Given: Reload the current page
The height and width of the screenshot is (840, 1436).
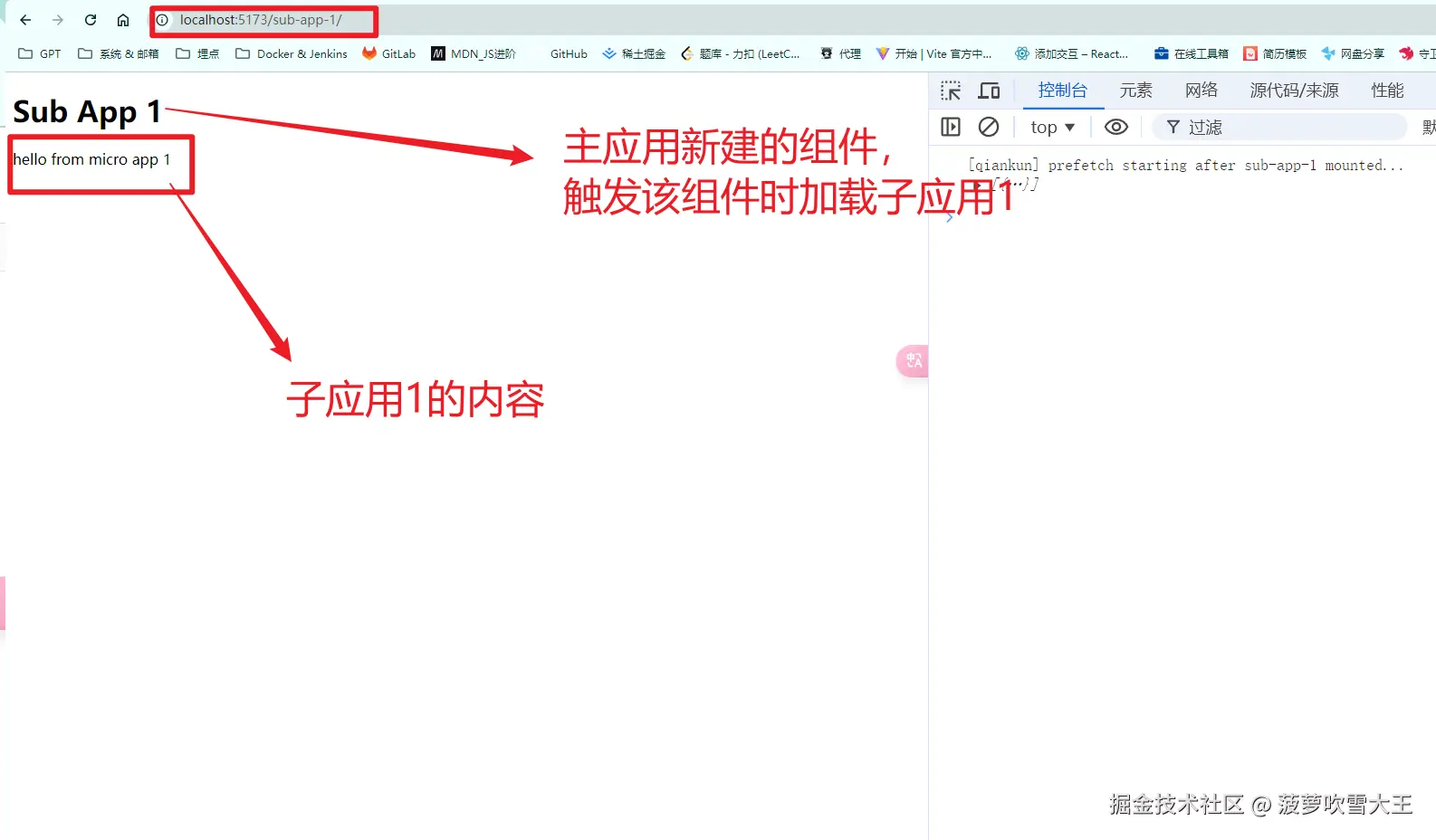Looking at the screenshot, I should click(91, 20).
